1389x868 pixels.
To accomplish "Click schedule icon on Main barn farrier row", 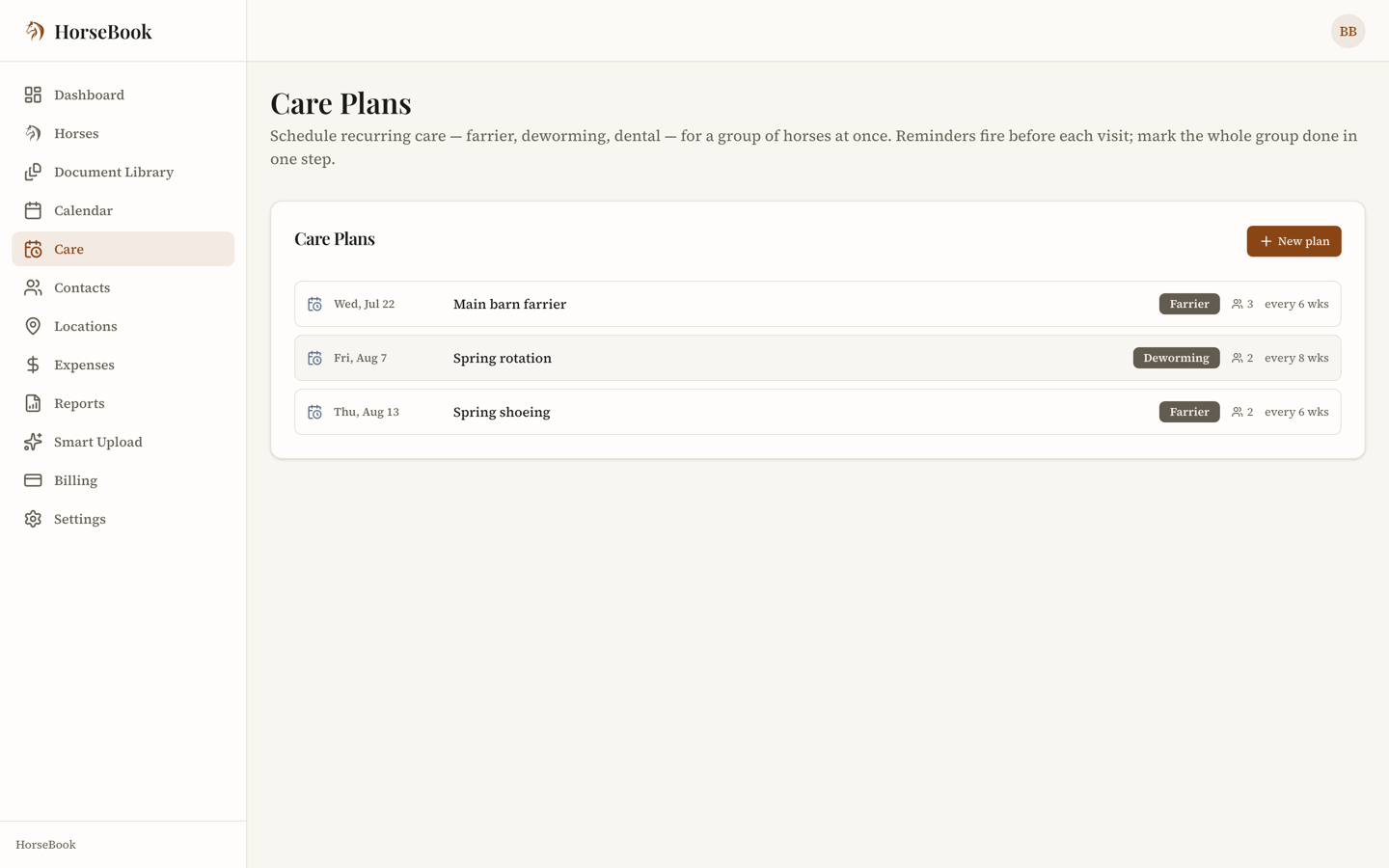I will [314, 304].
